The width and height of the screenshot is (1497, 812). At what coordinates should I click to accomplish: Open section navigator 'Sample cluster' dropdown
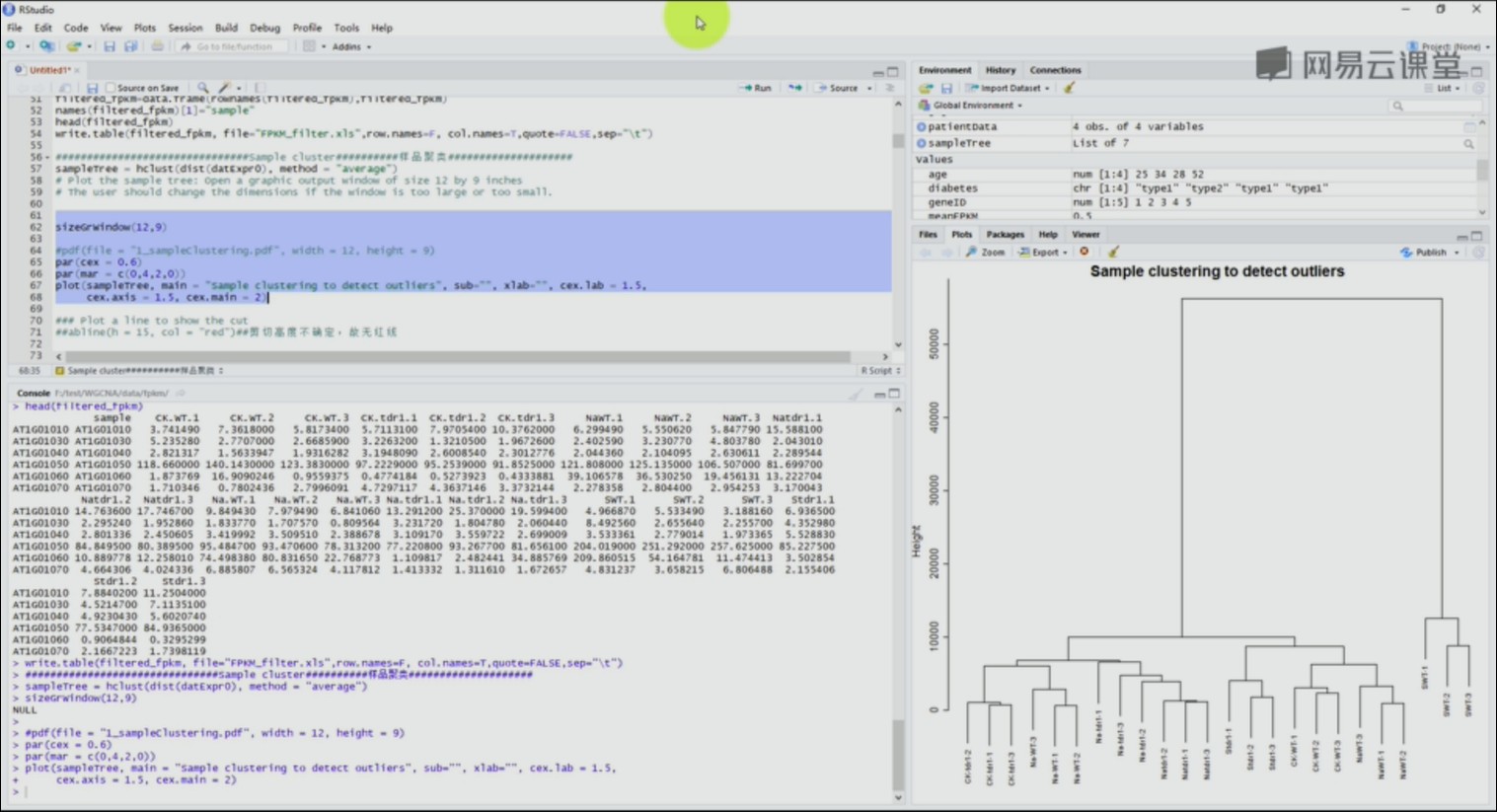(139, 371)
